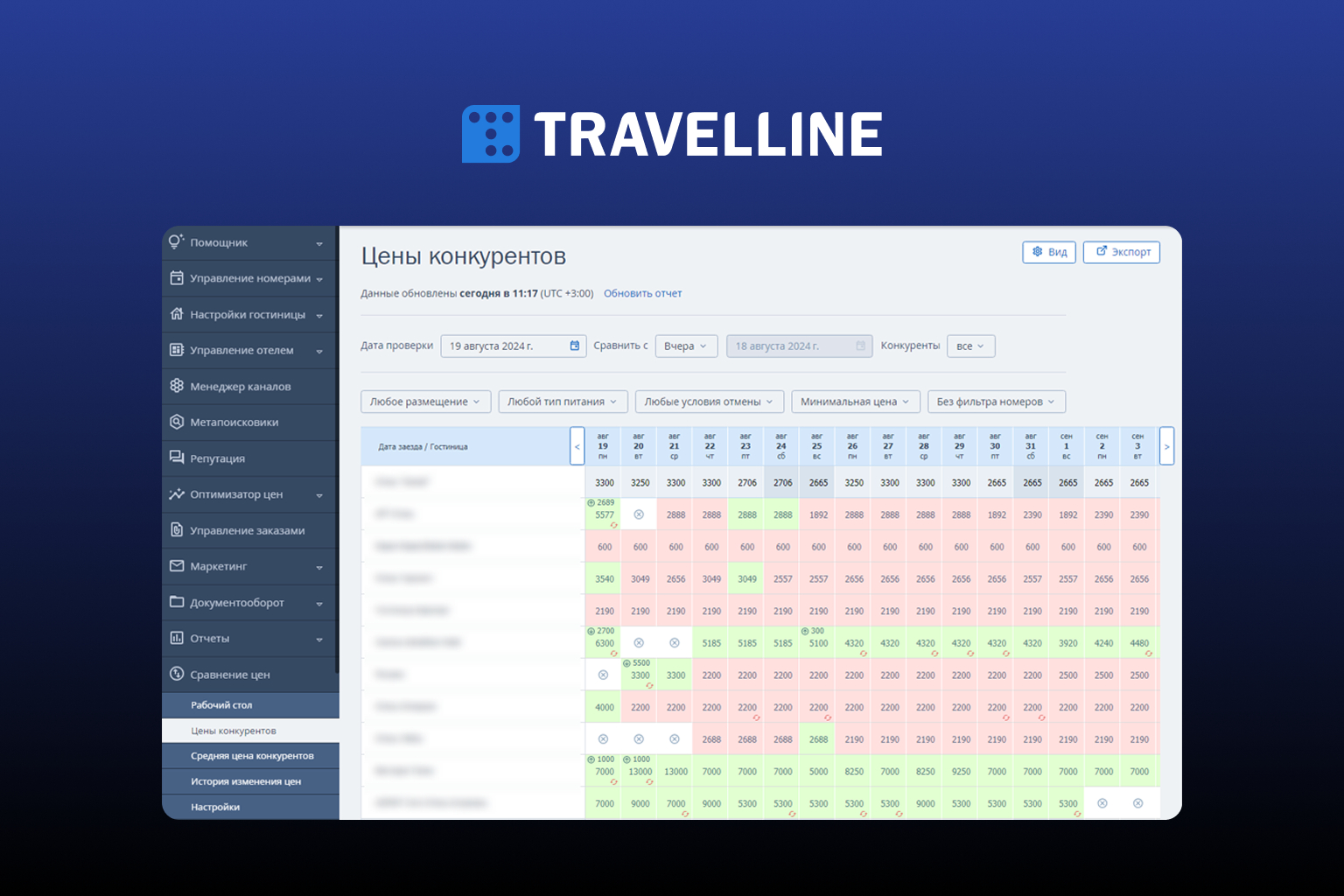Click cell 5577 under авг 19
This screenshot has width=1344, height=896.
click(604, 514)
